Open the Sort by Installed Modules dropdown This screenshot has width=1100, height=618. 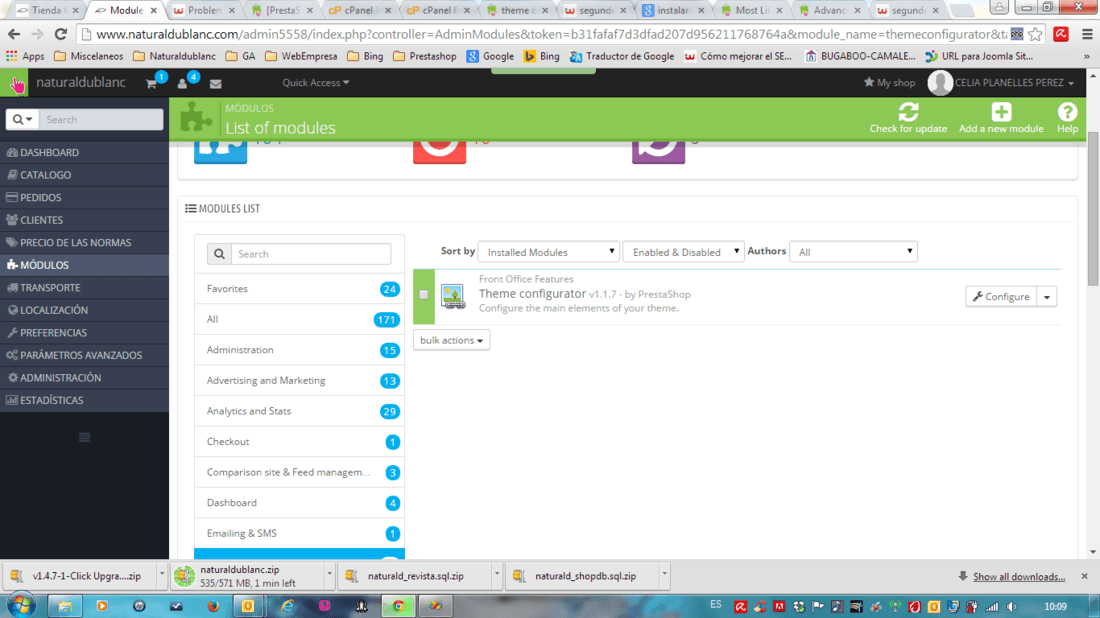(549, 252)
